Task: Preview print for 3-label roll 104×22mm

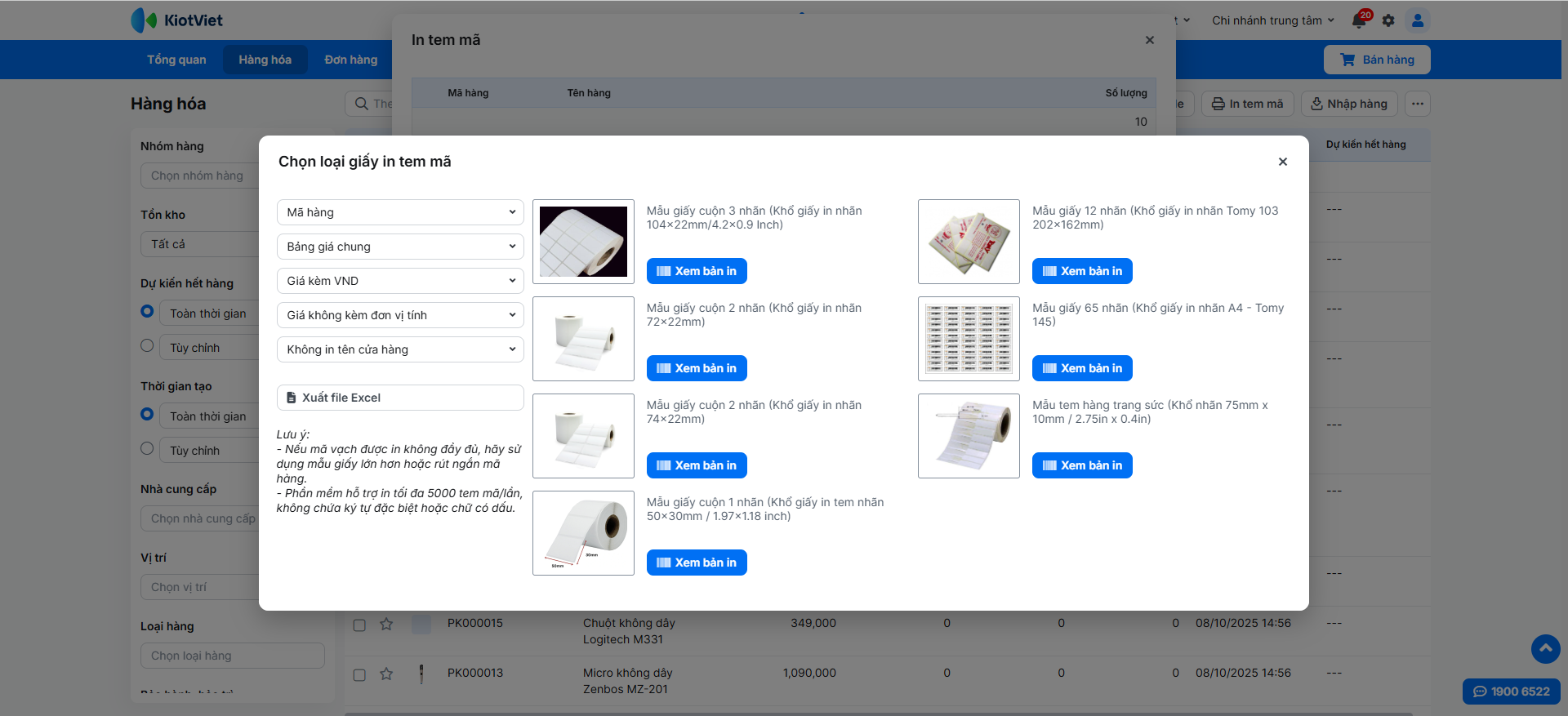Action: [x=697, y=271]
